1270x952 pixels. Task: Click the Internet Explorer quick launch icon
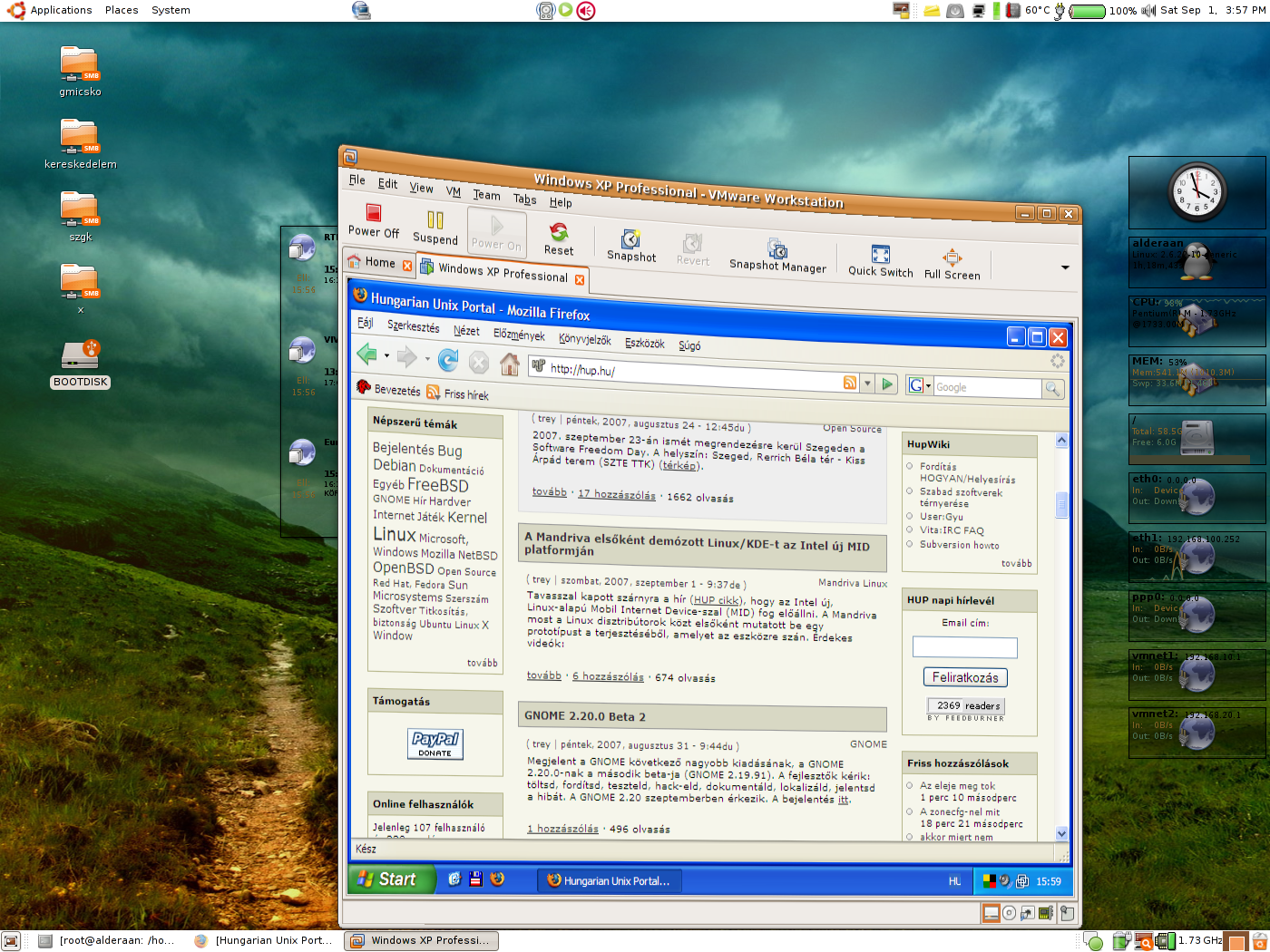click(x=454, y=879)
